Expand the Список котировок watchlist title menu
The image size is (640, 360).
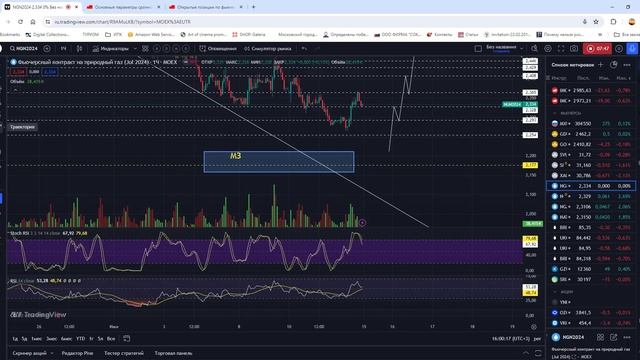tap(572, 64)
